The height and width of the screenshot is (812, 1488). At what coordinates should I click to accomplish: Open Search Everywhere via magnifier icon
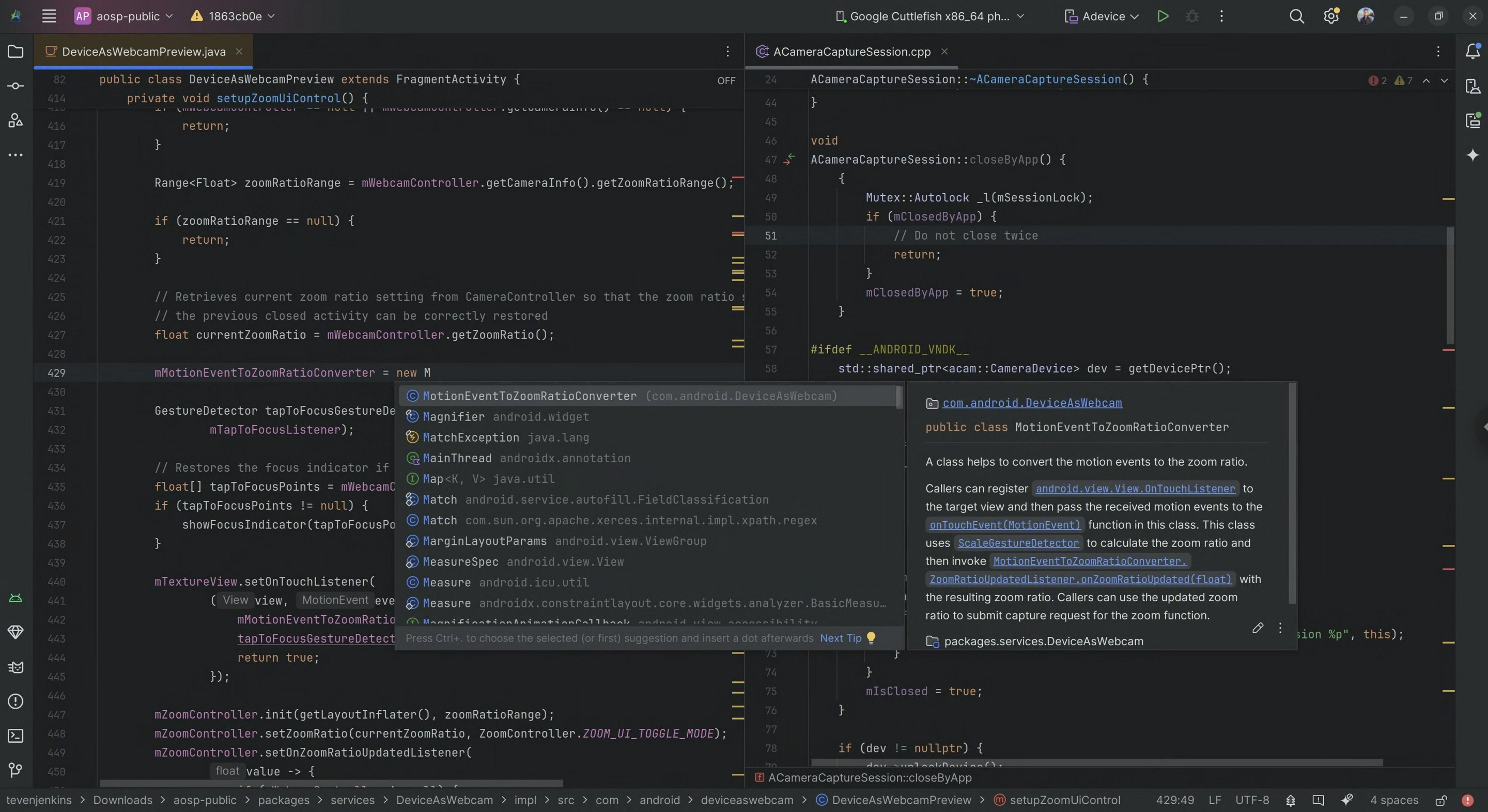pyautogui.click(x=1297, y=16)
